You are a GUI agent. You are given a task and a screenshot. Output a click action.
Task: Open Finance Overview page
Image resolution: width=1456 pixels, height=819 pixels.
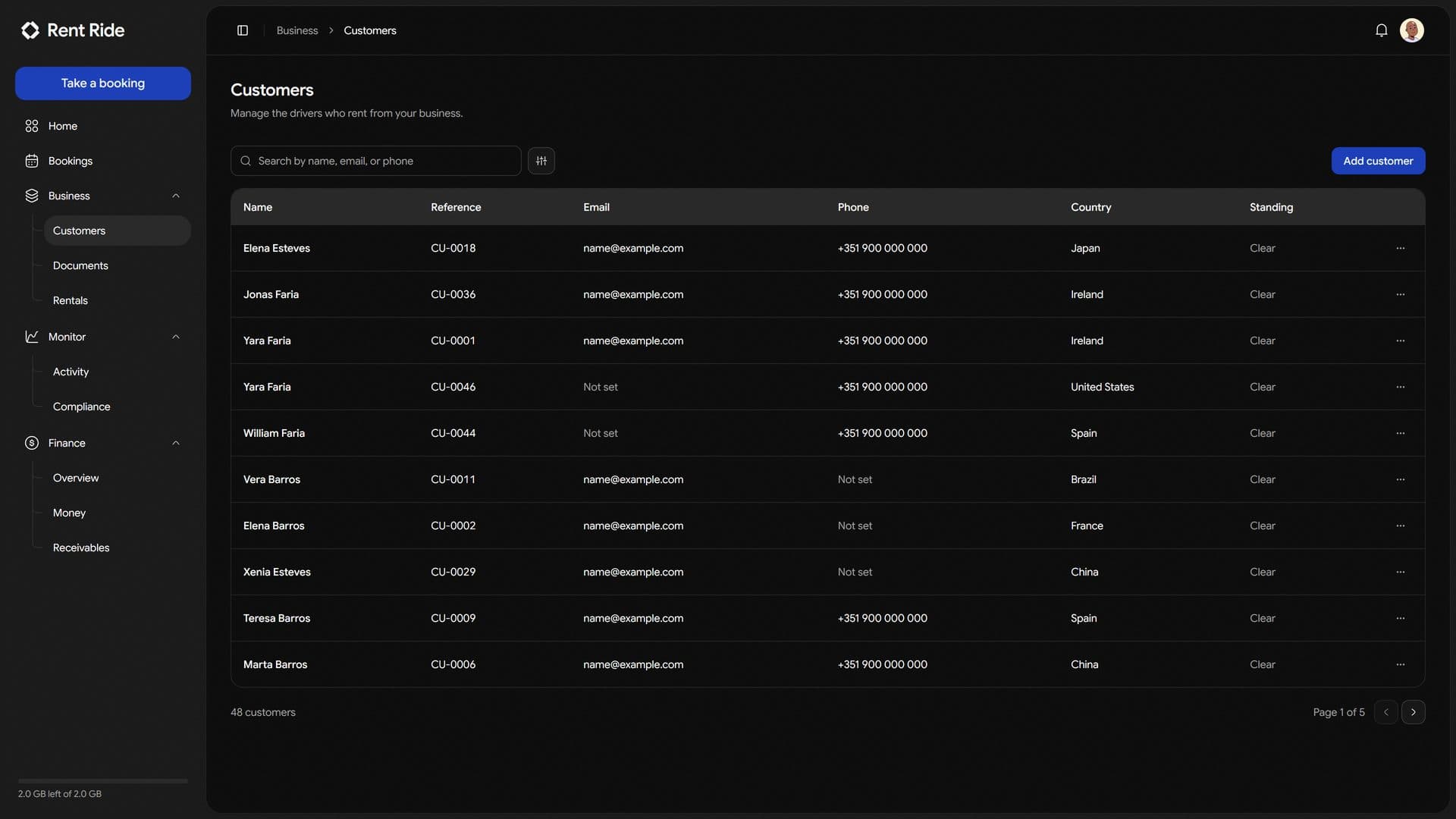click(118, 478)
